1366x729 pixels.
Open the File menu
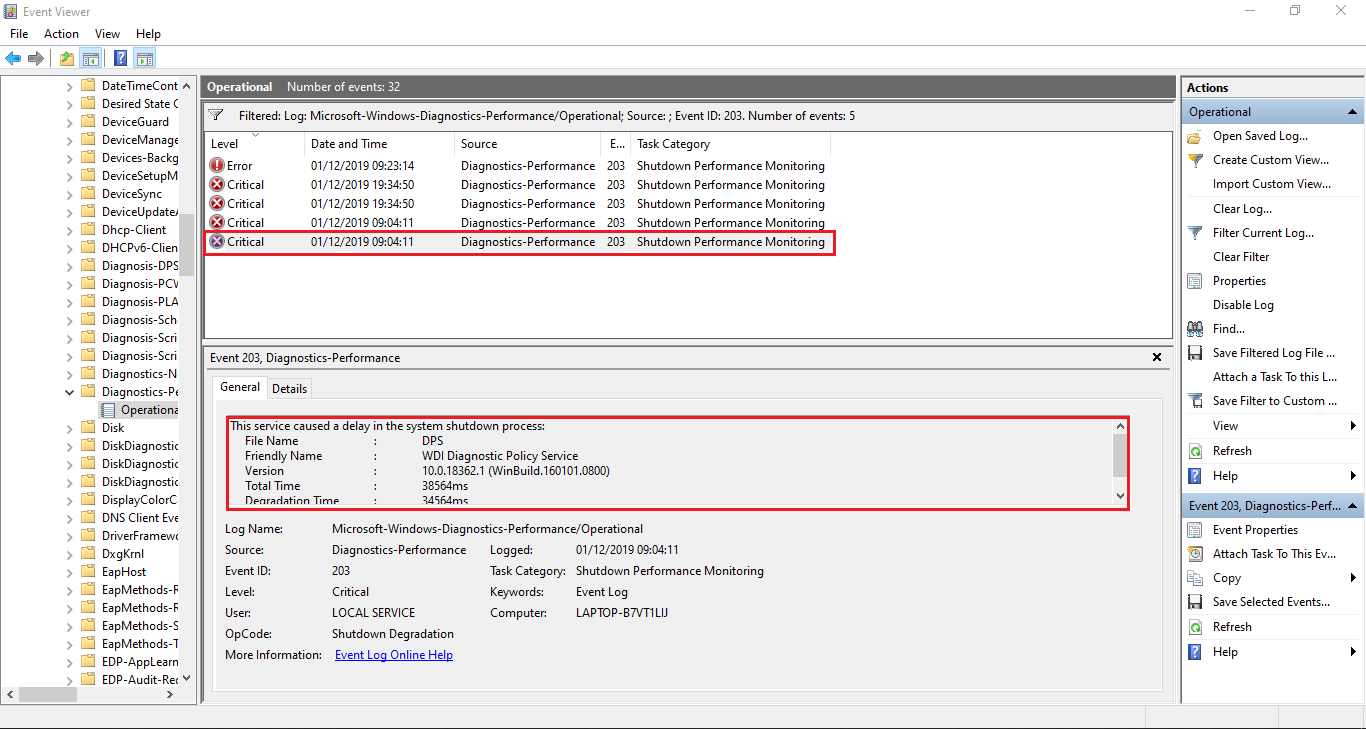(19, 34)
